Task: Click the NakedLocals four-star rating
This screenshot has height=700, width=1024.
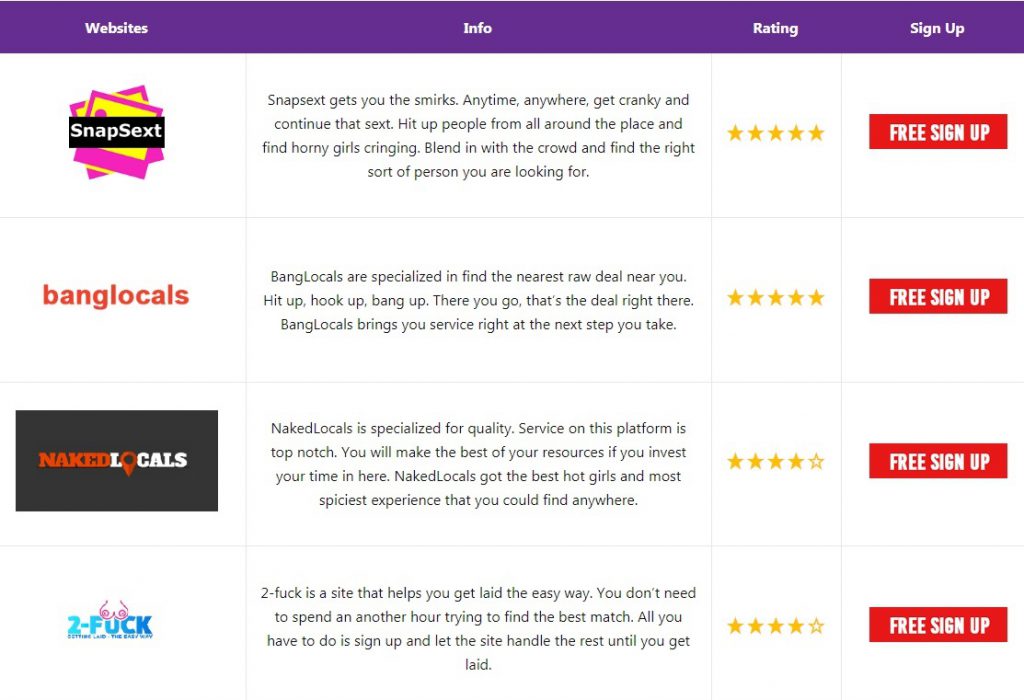Action: pyautogui.click(x=775, y=462)
